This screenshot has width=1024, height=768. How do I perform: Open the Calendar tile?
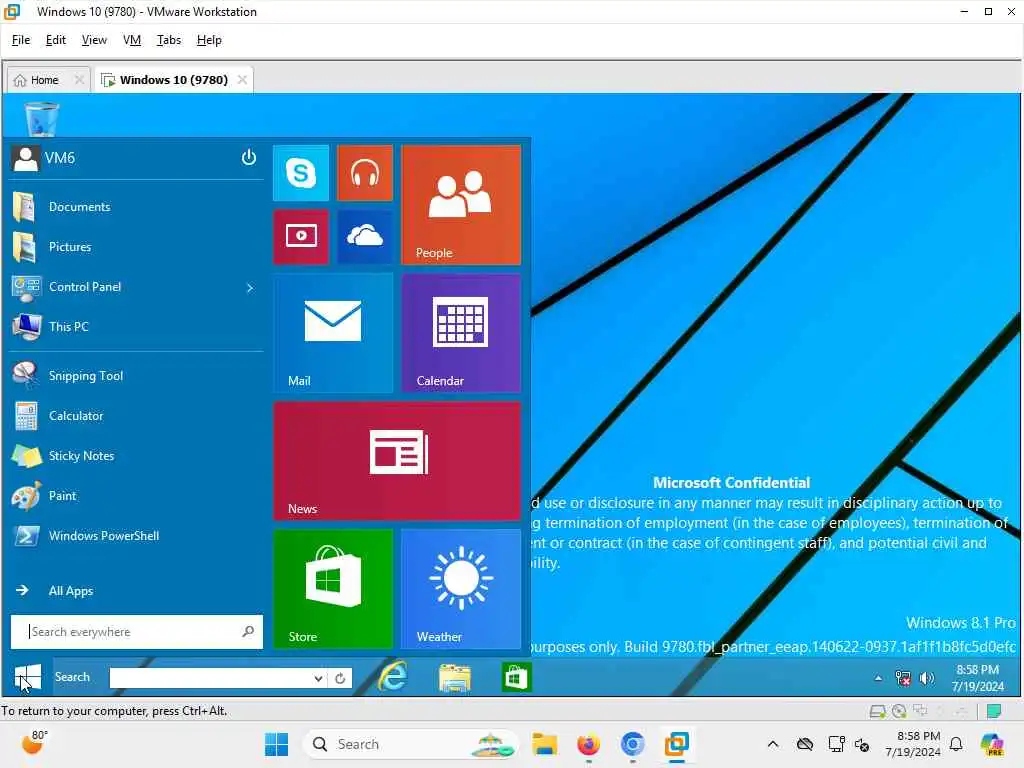pyautogui.click(x=460, y=333)
